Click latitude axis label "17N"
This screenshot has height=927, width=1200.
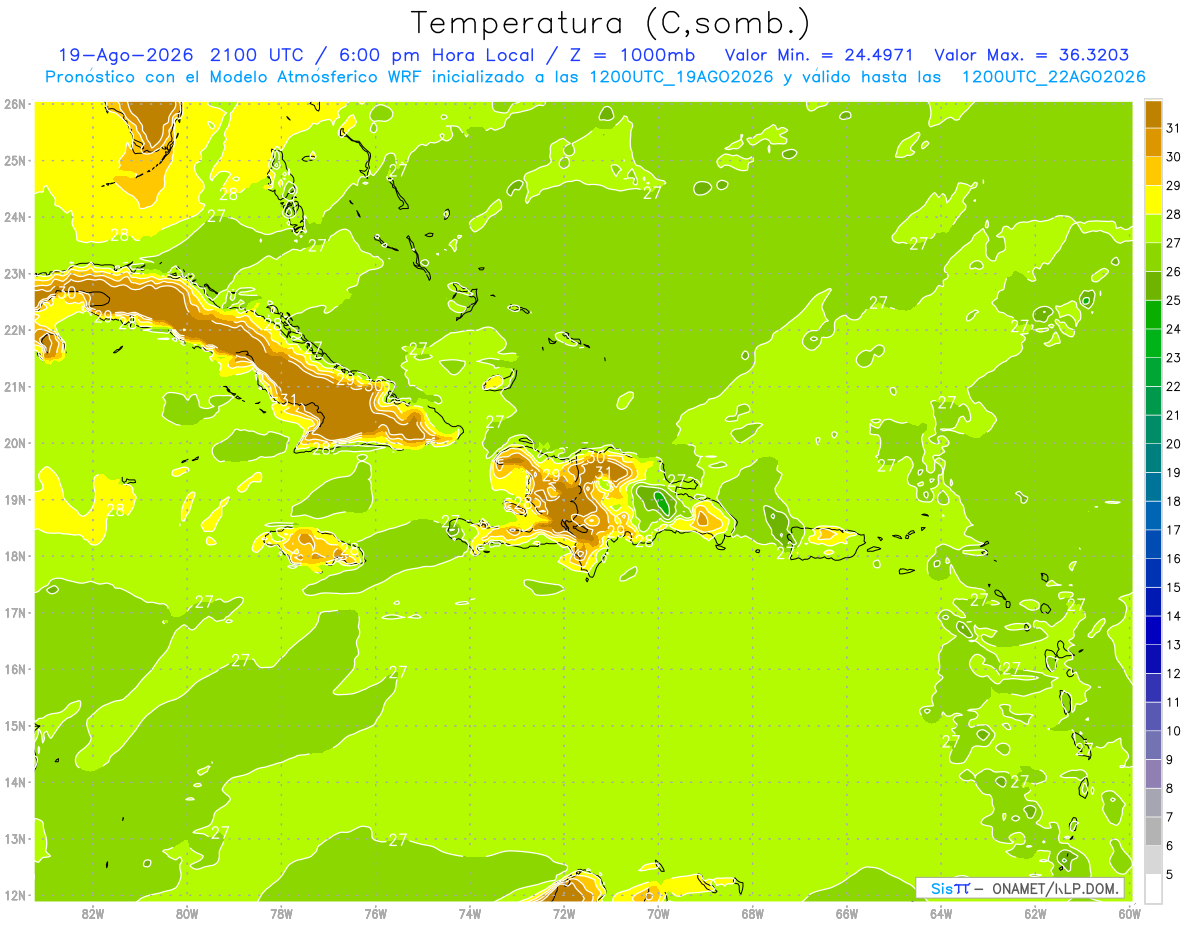[14, 612]
